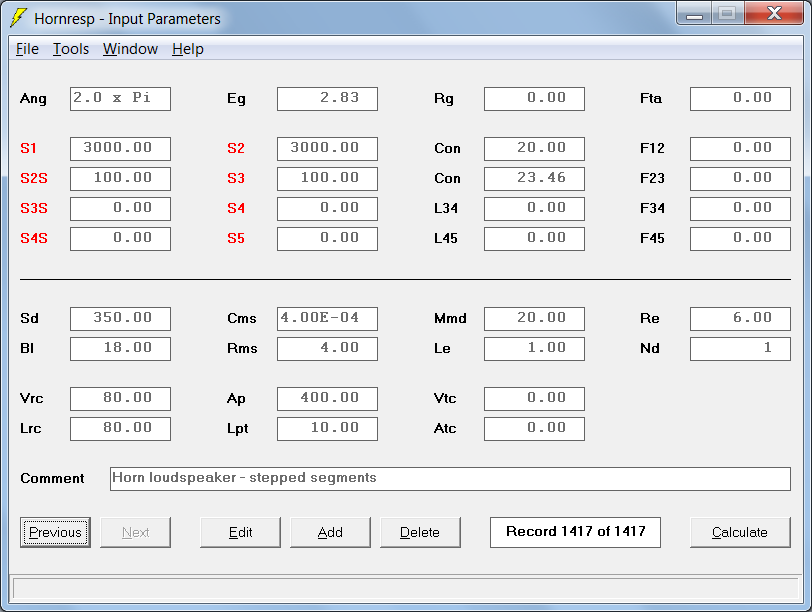
Task: Click the Con label beside 23.46
Action: pos(447,179)
